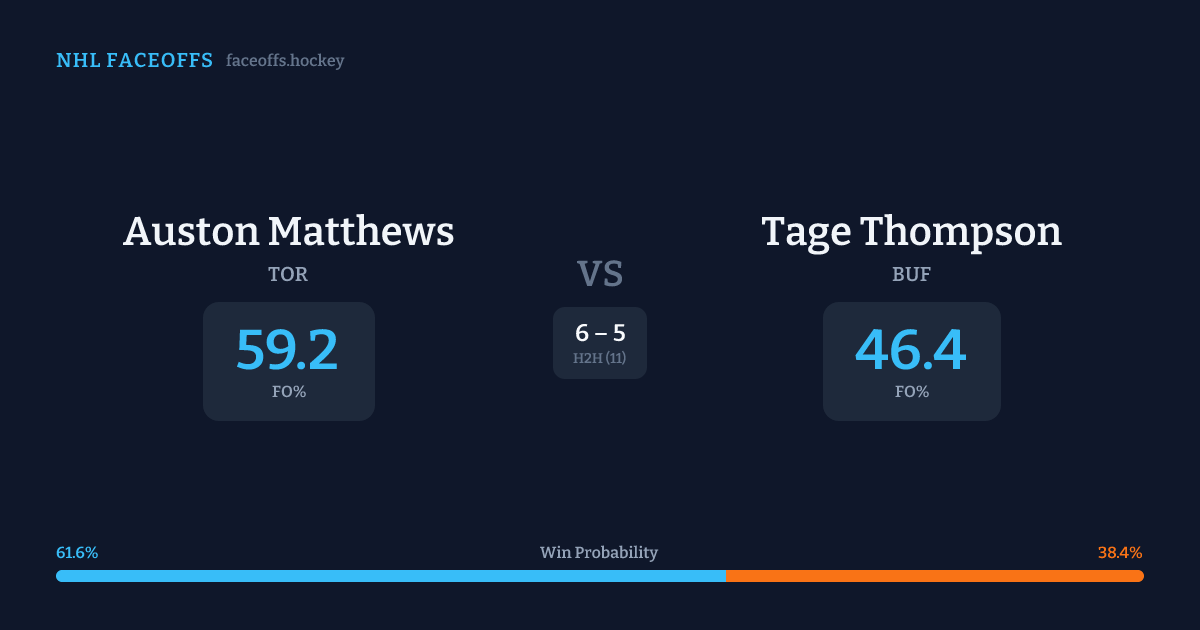Select the Tage Thompson player name
This screenshot has width=1200, height=630.
pos(911,232)
